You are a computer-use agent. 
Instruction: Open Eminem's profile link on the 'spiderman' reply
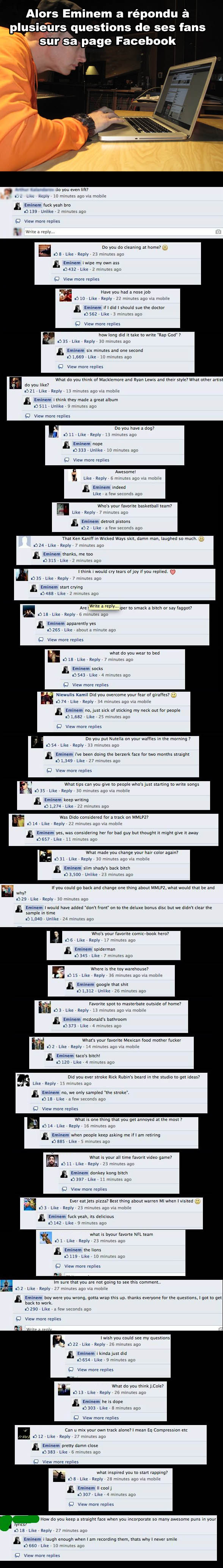[83, 949]
